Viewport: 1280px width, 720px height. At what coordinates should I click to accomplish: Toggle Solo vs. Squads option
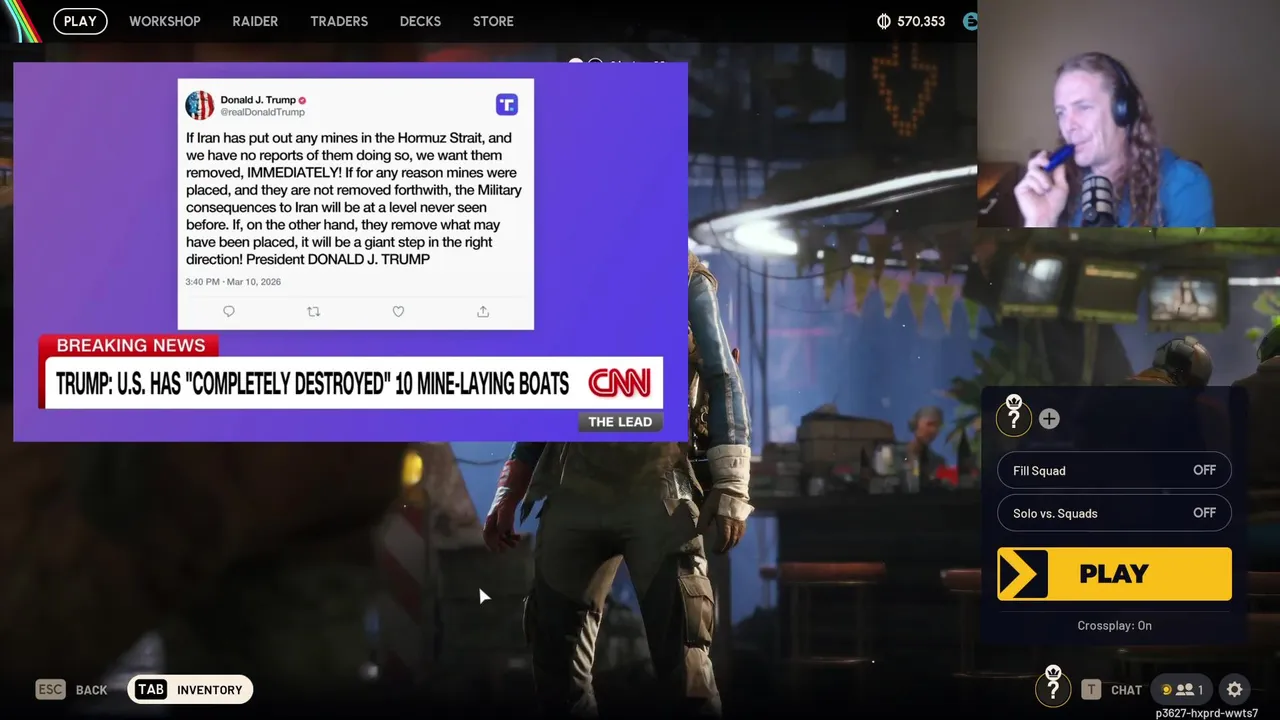tap(1114, 513)
